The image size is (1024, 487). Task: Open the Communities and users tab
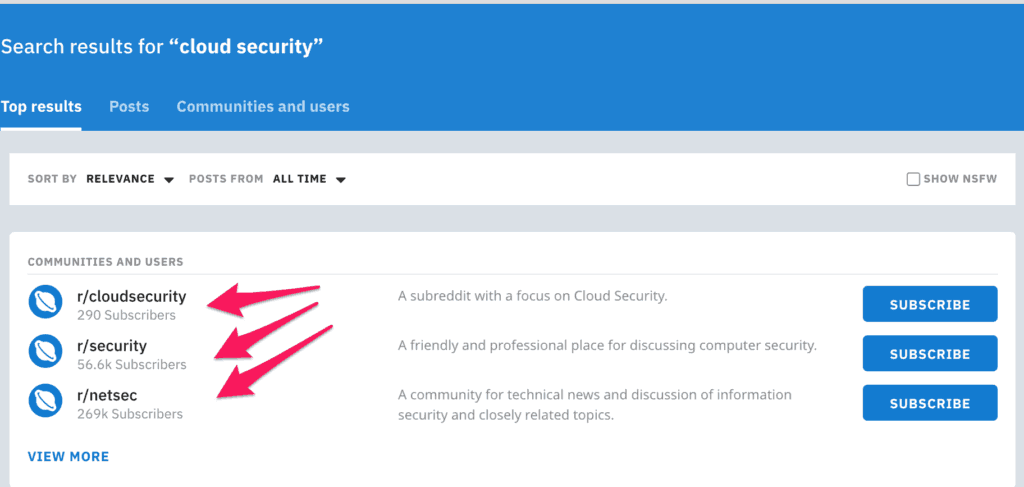[x=263, y=107]
